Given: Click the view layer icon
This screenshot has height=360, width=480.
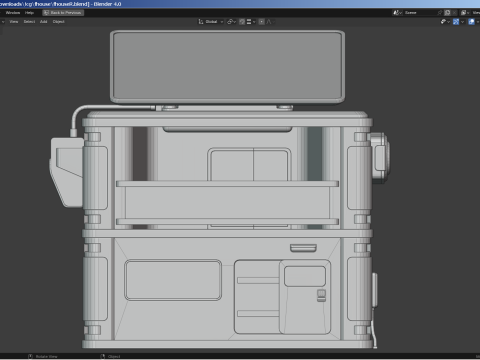Looking at the screenshot, I should [x=465, y=13].
